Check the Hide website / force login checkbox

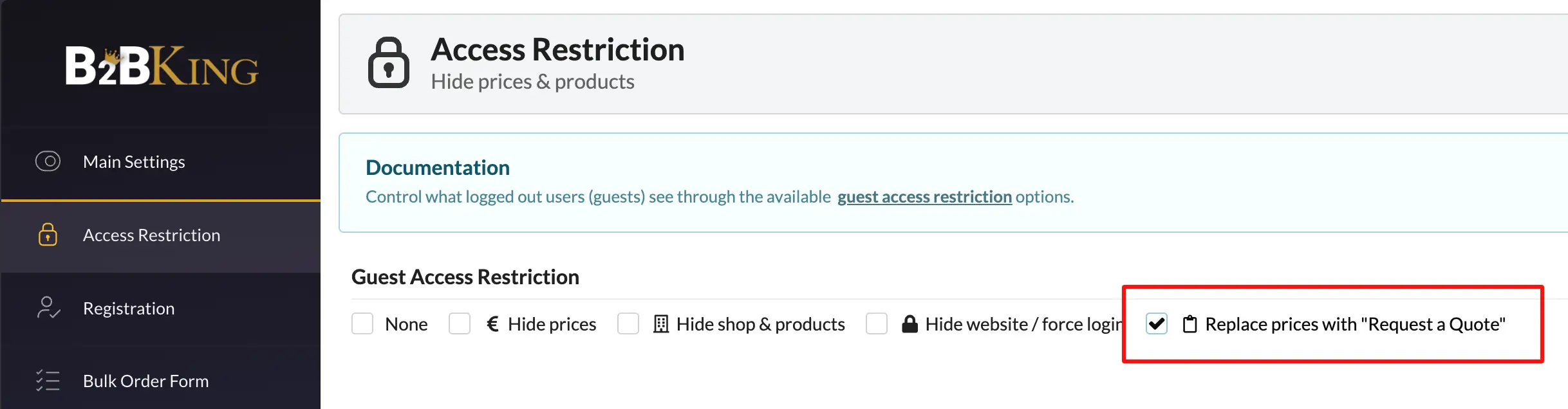(x=877, y=323)
